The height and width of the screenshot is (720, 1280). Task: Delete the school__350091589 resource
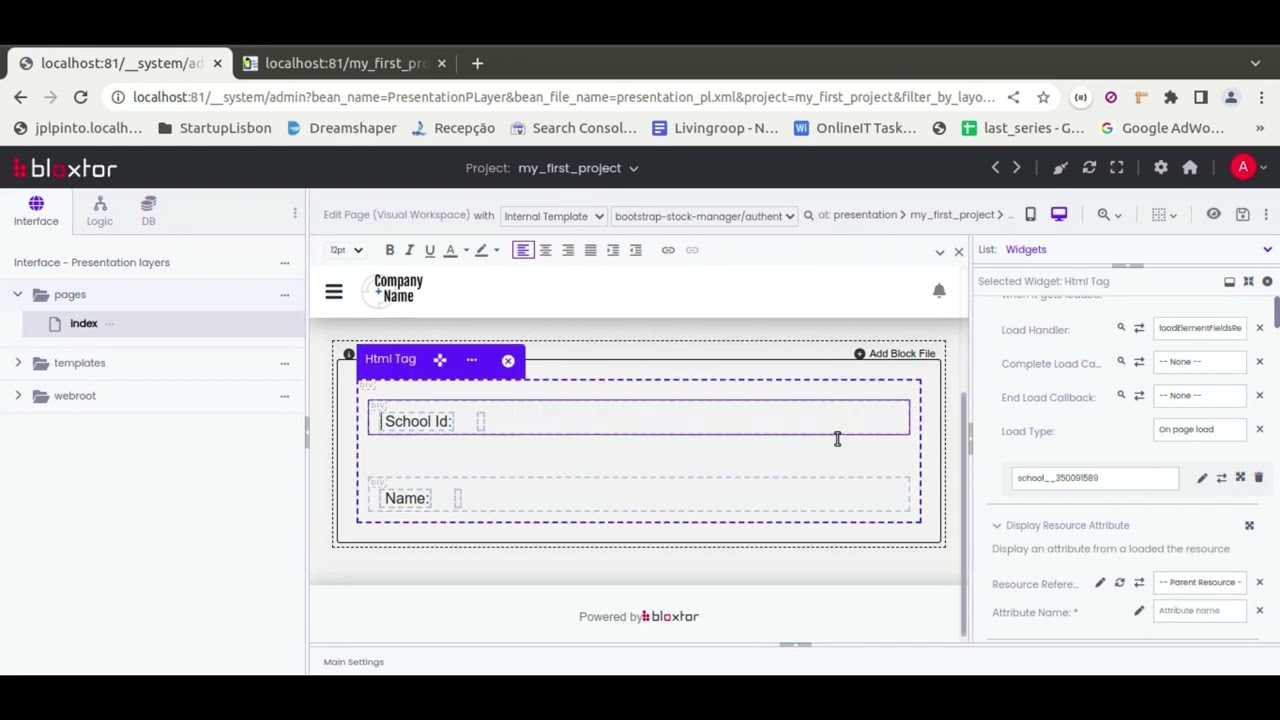point(1259,478)
